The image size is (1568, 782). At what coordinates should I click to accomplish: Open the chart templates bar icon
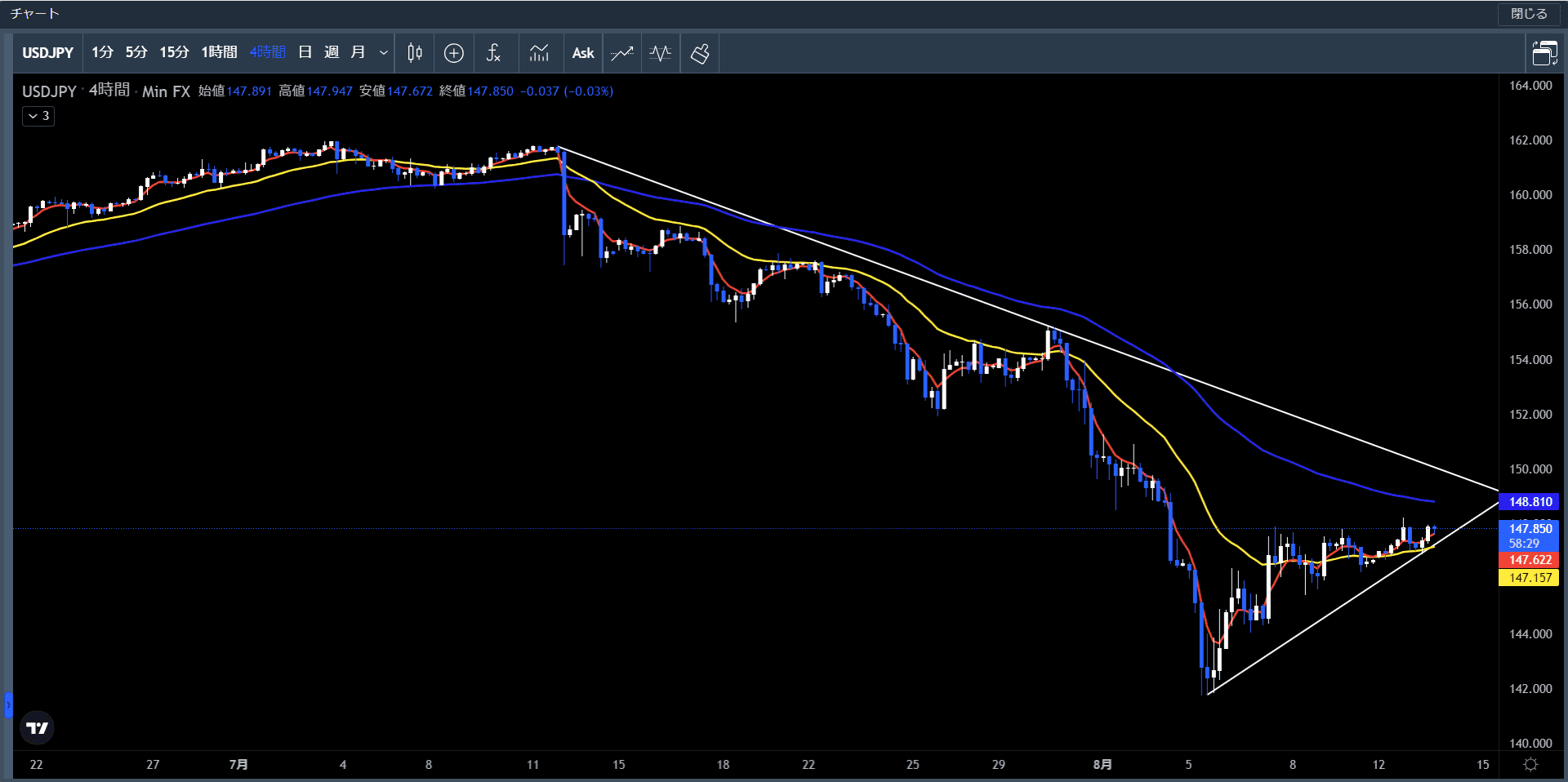click(x=539, y=53)
